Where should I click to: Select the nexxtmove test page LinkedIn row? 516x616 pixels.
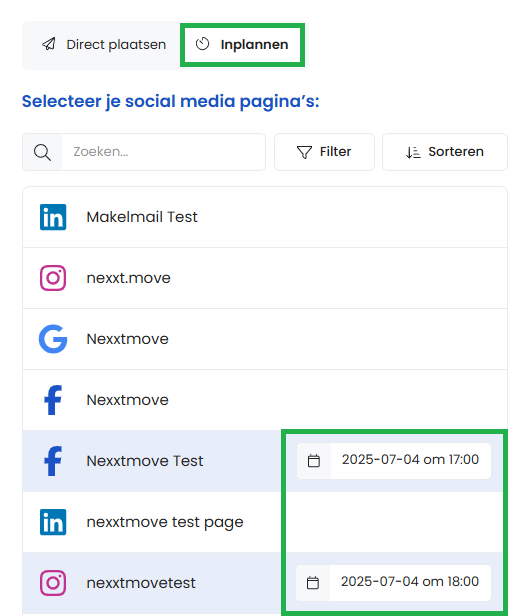(265, 522)
